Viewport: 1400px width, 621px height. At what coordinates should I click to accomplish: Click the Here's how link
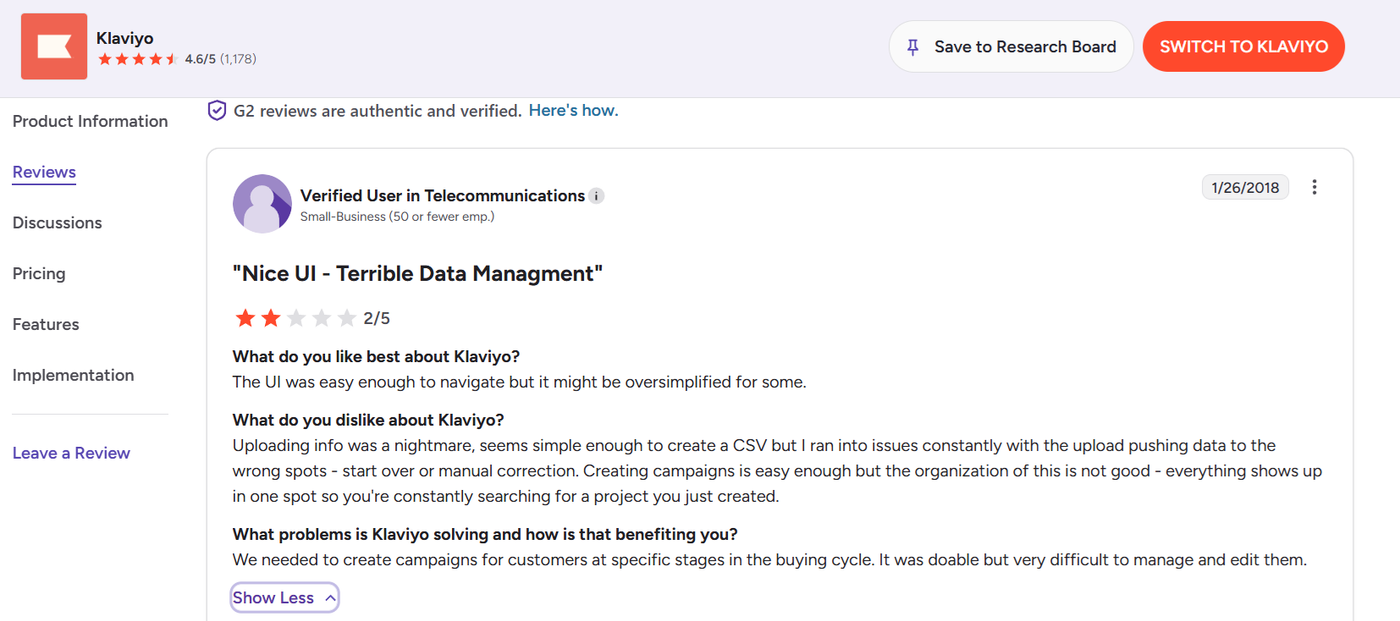573,111
